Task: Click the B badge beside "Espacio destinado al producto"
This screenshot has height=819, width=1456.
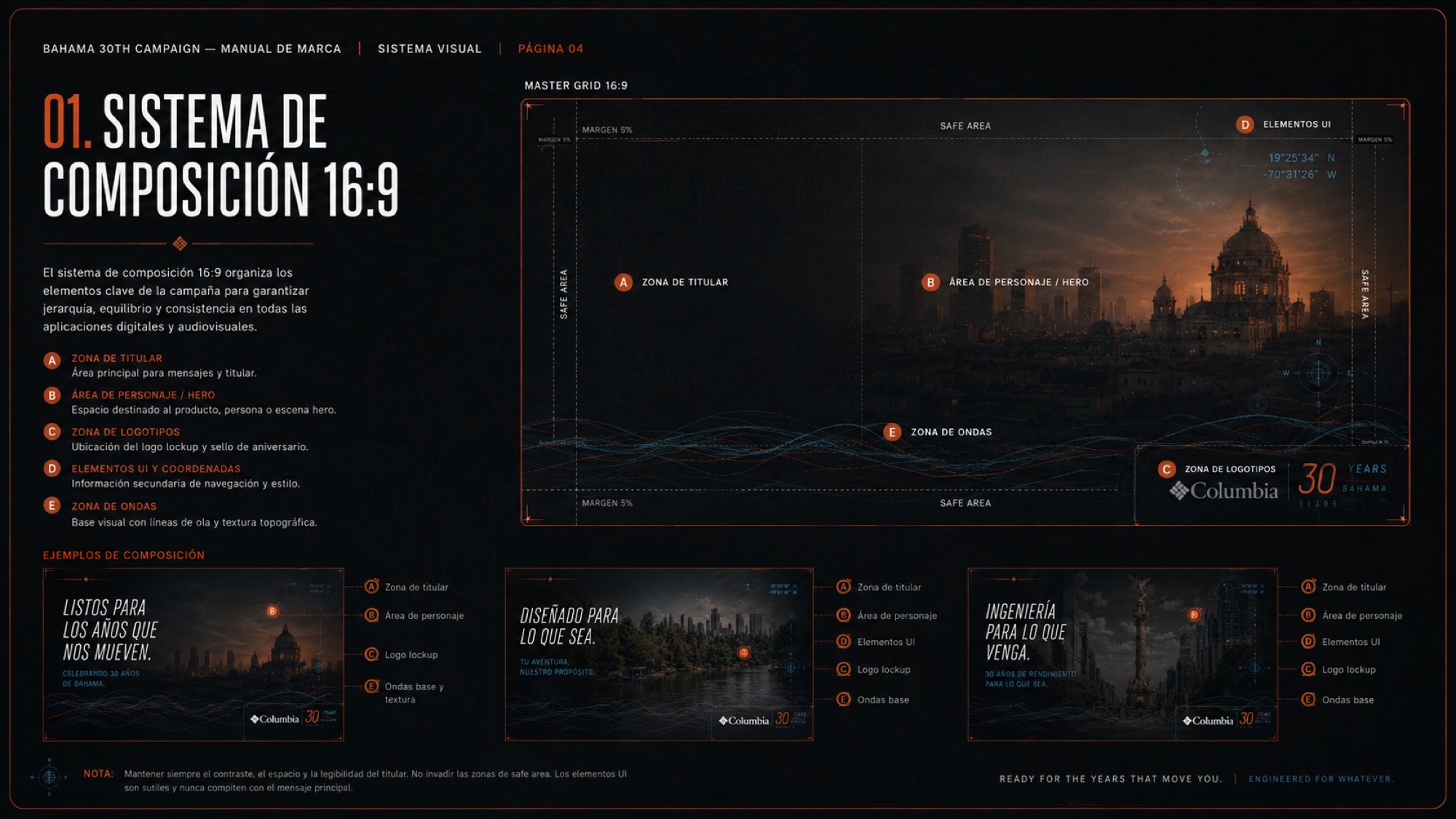Action: 52,395
